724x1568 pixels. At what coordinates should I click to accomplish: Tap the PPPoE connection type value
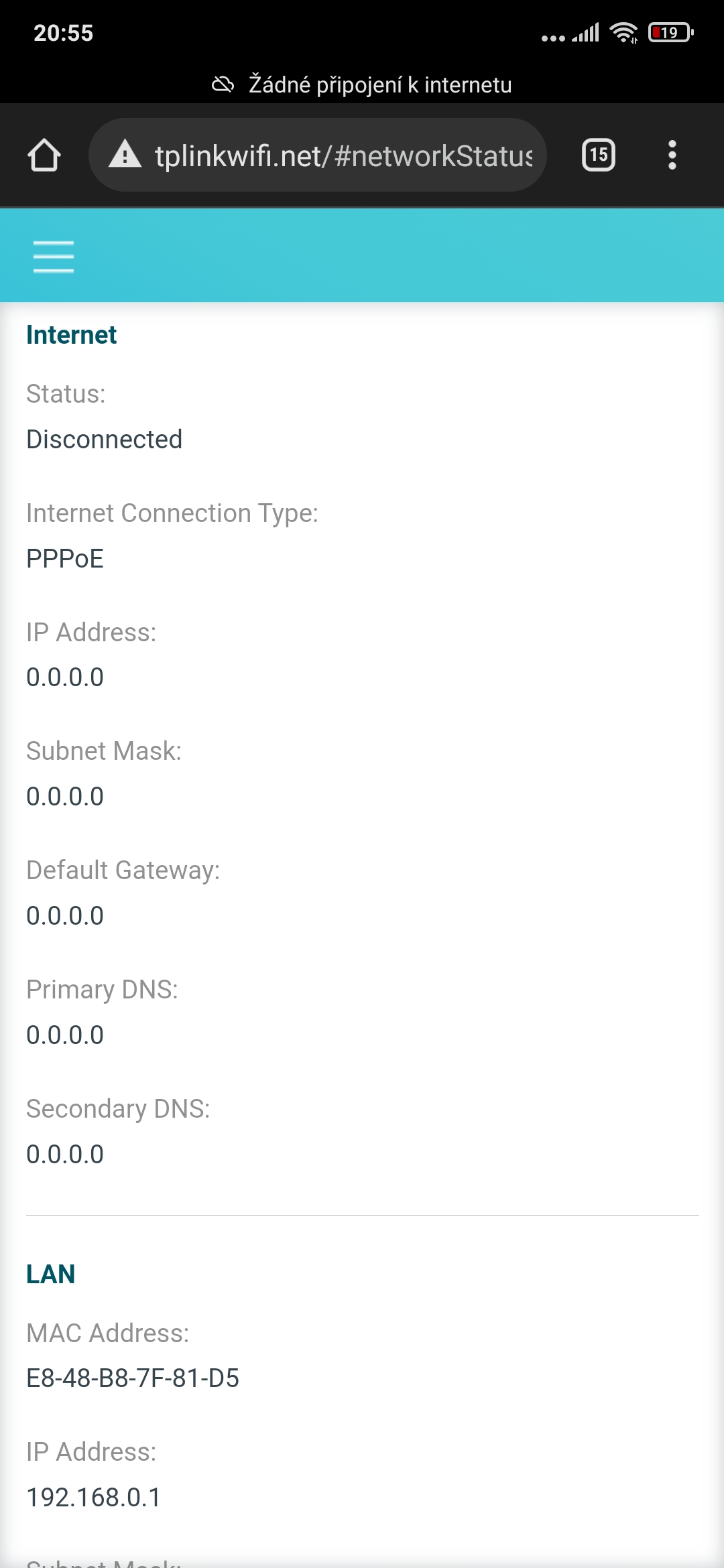(x=65, y=559)
